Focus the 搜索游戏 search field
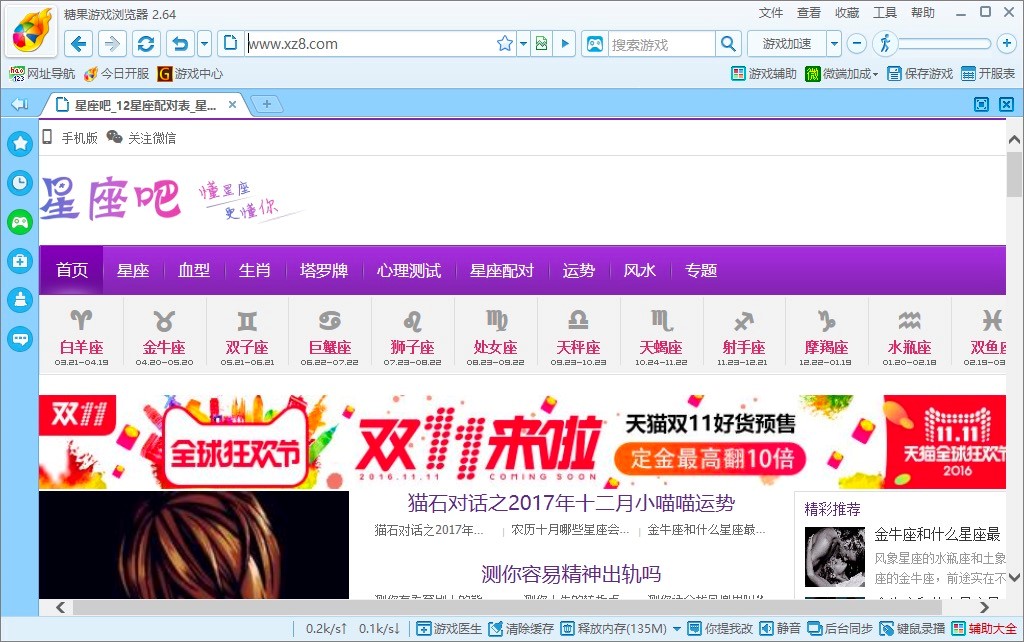Image resolution: width=1024 pixels, height=642 pixels. [x=661, y=44]
